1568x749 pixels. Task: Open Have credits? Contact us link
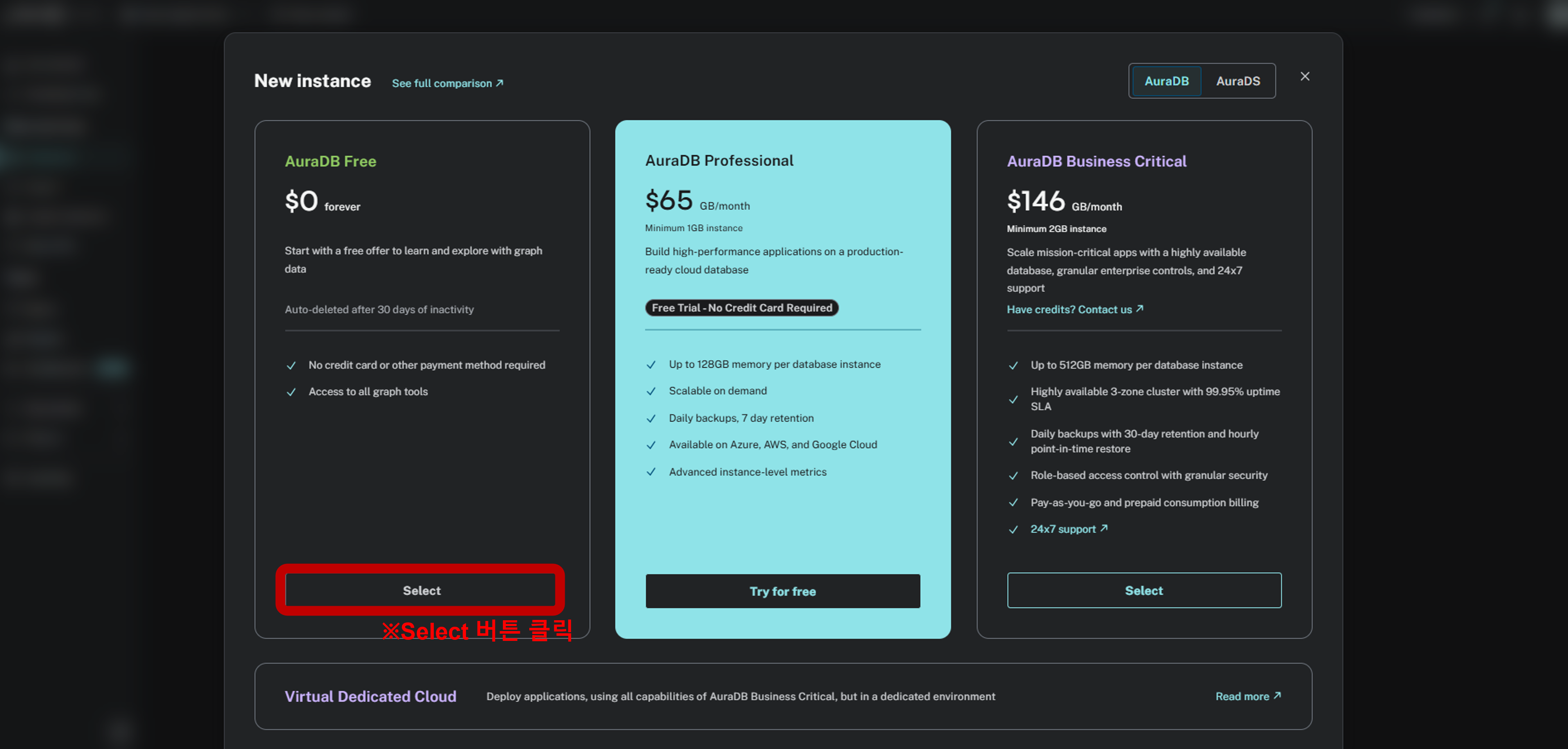pos(1075,309)
